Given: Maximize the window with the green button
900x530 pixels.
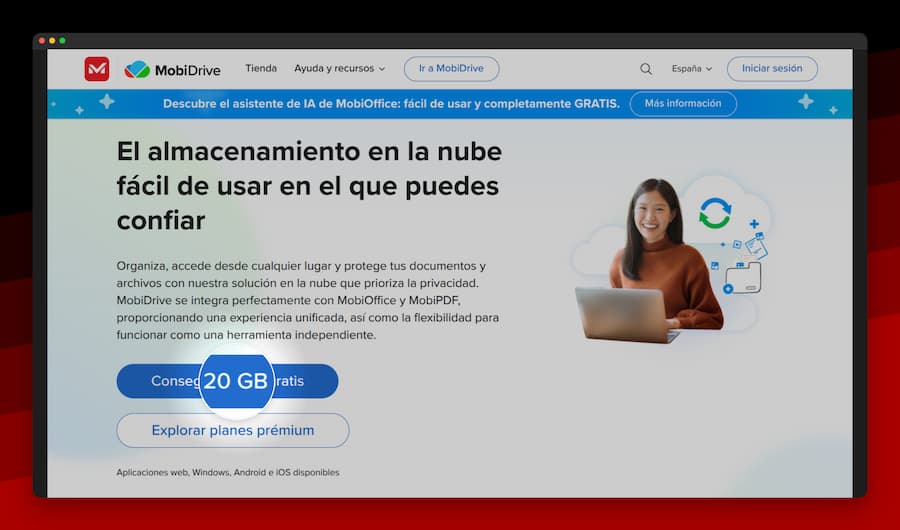Looking at the screenshot, I should tap(63, 41).
